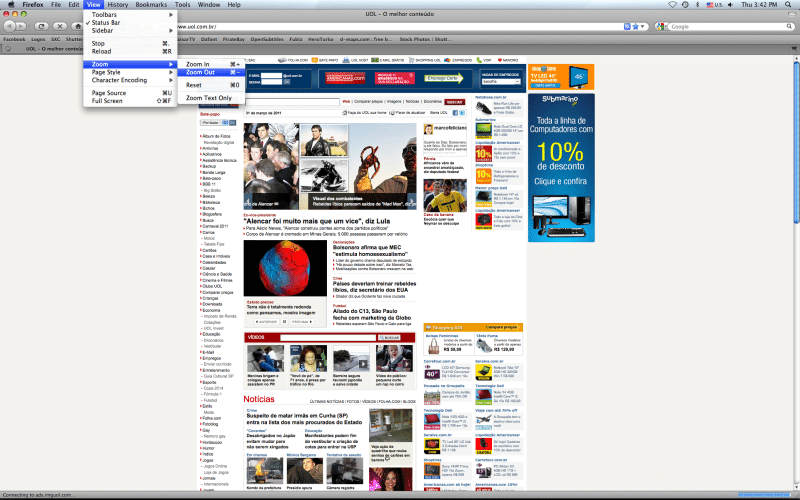
Task: Click the Reload toolbar icon
Action: pyautogui.click(x=41, y=26)
